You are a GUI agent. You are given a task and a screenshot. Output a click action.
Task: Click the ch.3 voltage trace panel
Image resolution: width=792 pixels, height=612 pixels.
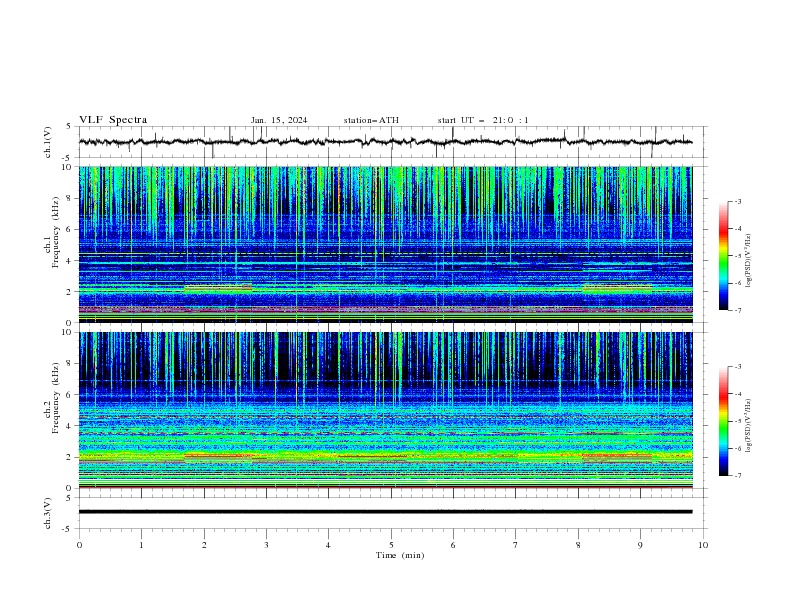click(x=392, y=513)
